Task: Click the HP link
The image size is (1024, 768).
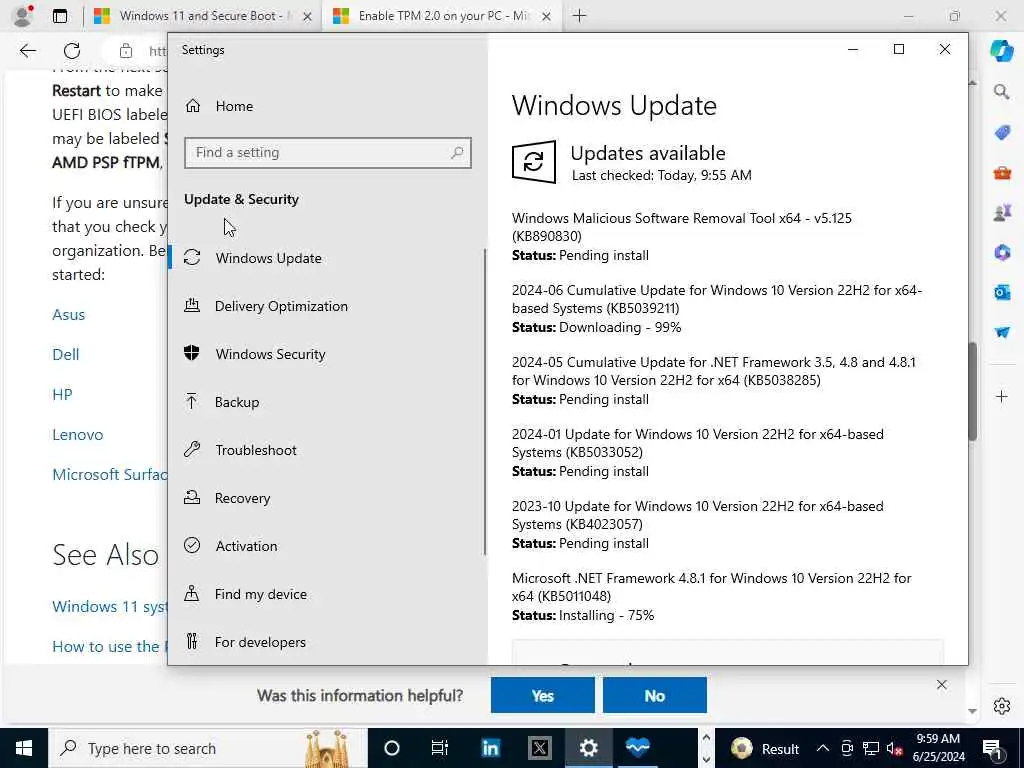Action: (x=62, y=394)
